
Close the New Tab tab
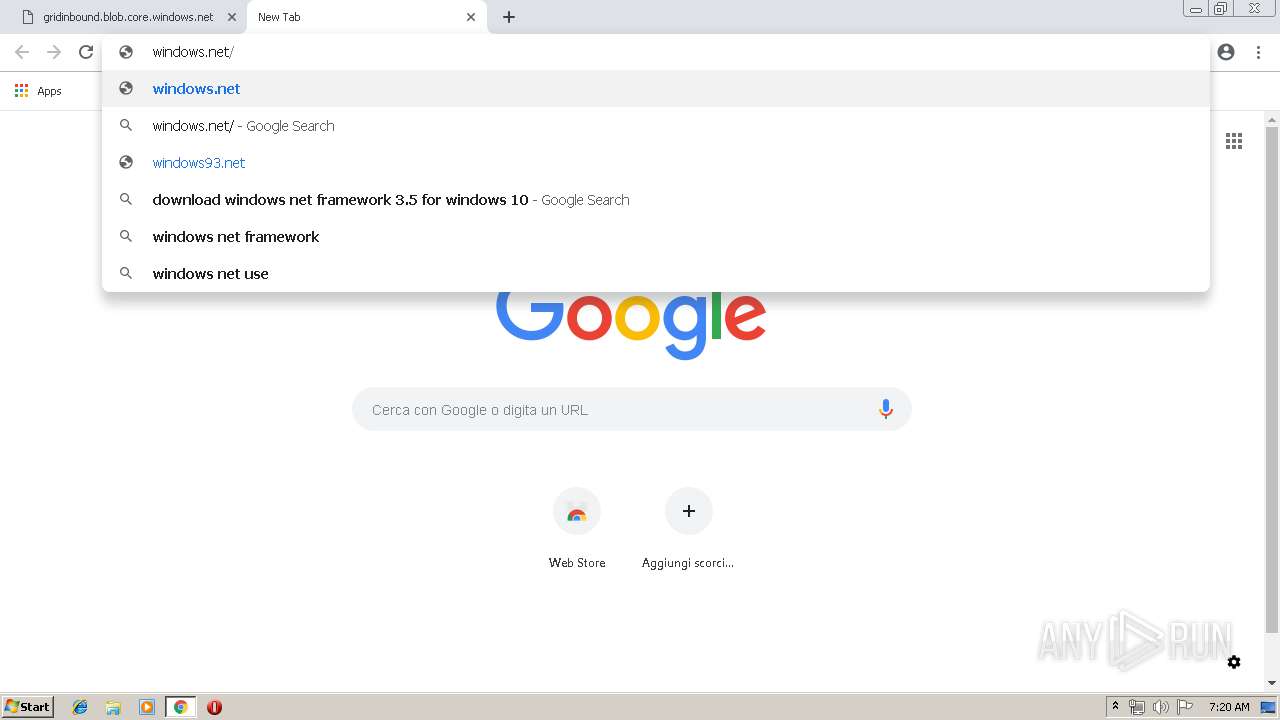[x=471, y=17]
